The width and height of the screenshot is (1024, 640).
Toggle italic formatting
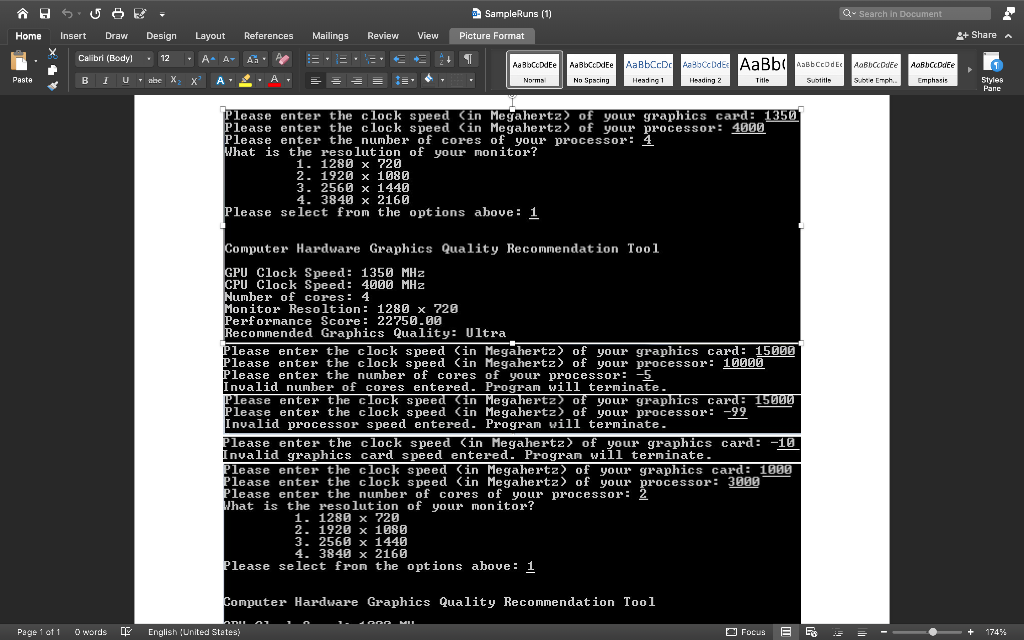(105, 80)
